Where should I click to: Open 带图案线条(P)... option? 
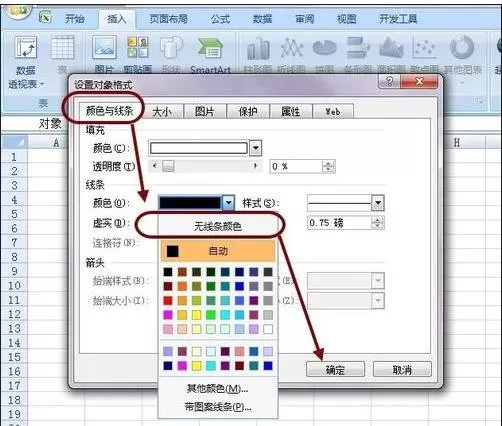point(217,407)
